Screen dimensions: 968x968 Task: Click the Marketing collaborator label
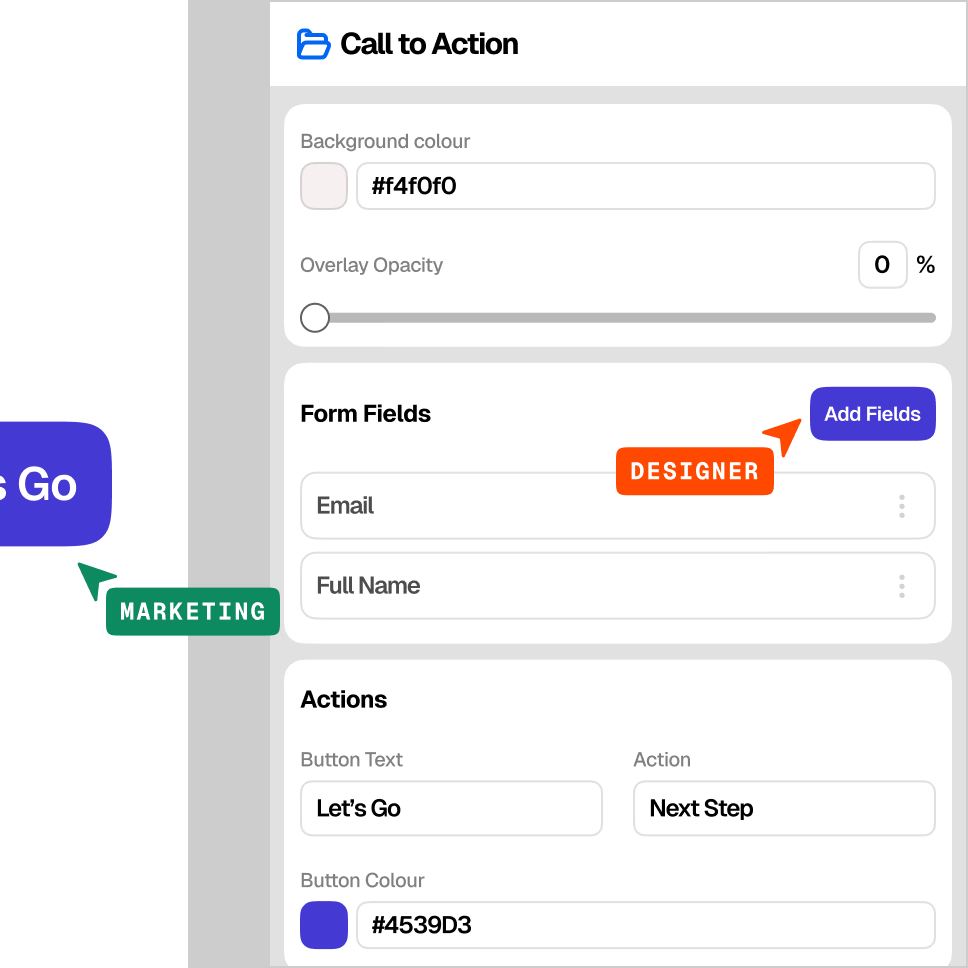[192, 611]
